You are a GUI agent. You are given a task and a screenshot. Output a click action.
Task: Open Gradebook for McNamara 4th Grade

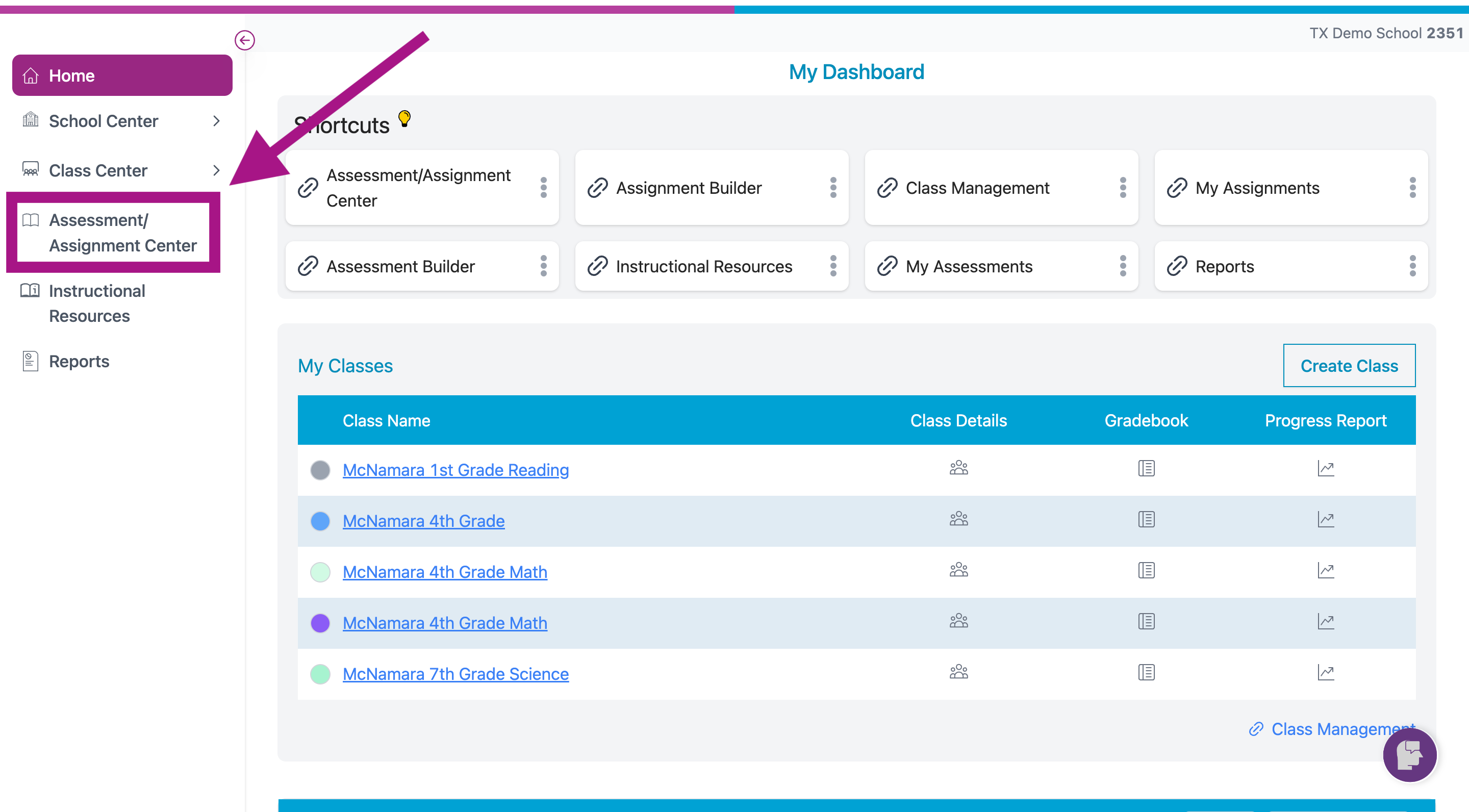tap(1146, 519)
